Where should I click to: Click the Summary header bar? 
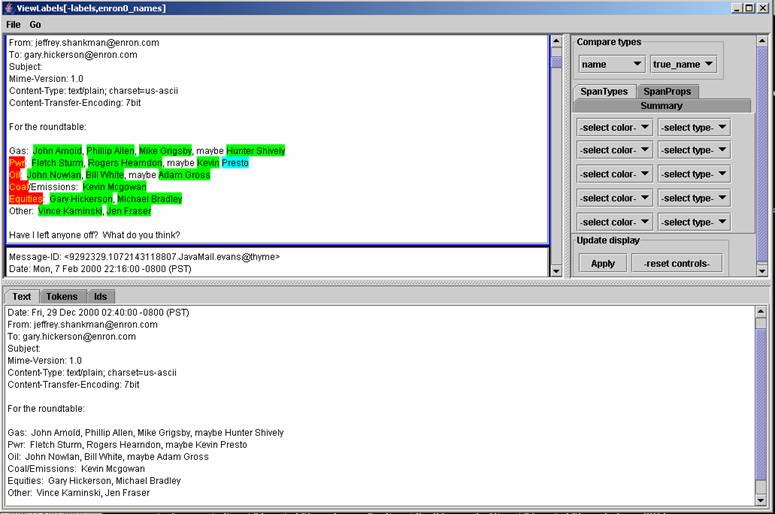(661, 106)
